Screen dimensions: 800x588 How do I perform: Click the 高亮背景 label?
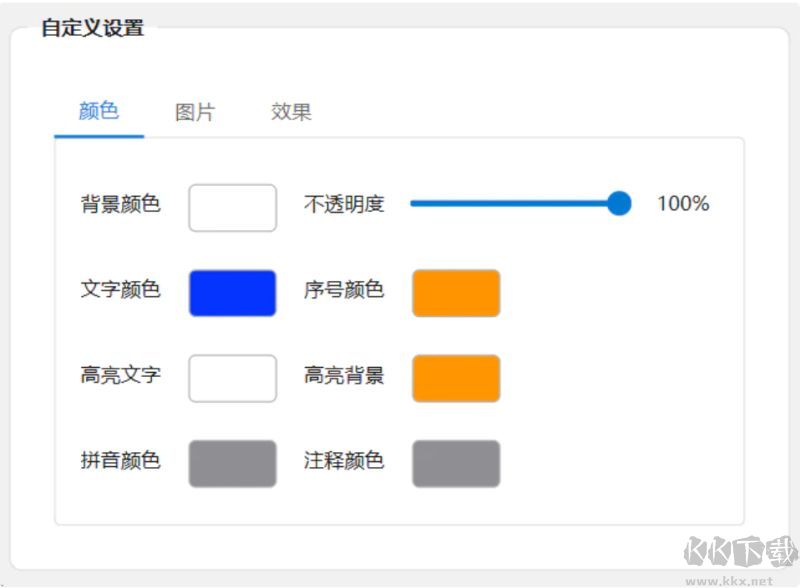pyautogui.click(x=344, y=375)
